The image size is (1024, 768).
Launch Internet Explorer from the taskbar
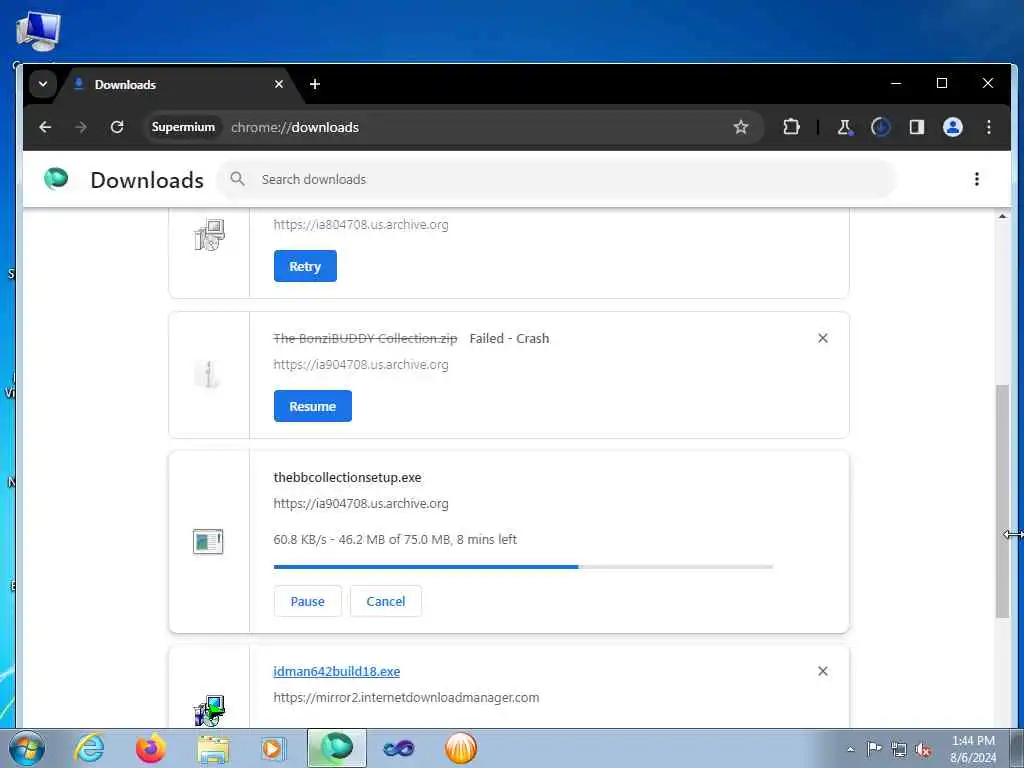click(x=89, y=748)
